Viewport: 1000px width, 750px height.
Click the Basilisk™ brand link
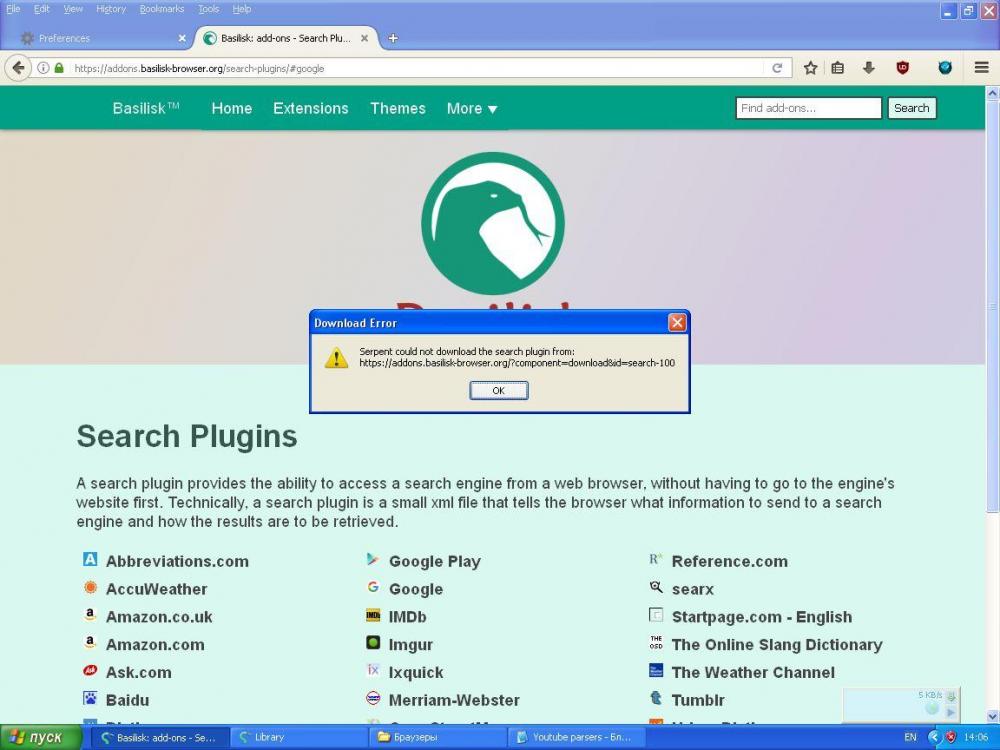146,108
